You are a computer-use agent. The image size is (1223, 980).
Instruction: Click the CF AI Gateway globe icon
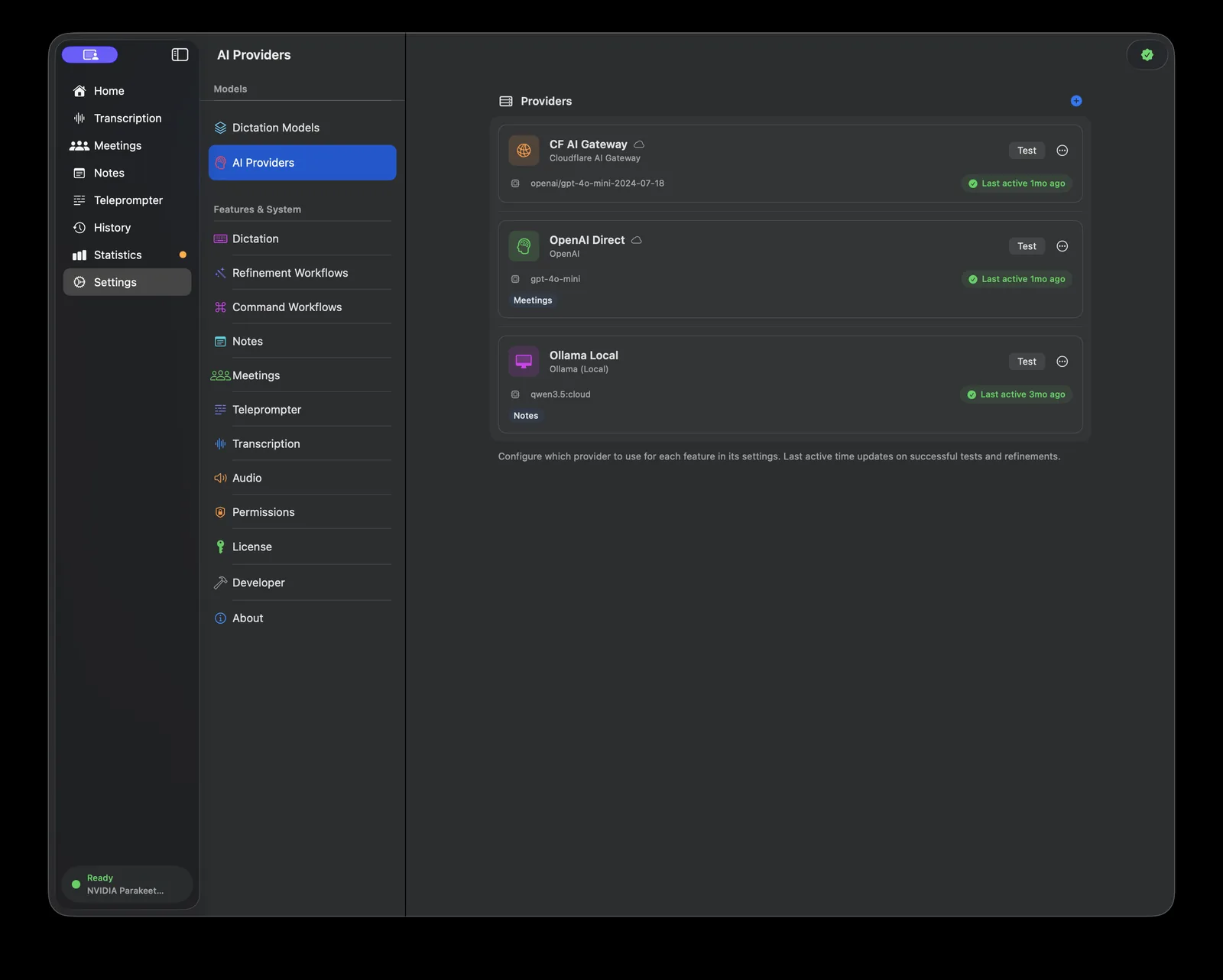click(x=524, y=151)
